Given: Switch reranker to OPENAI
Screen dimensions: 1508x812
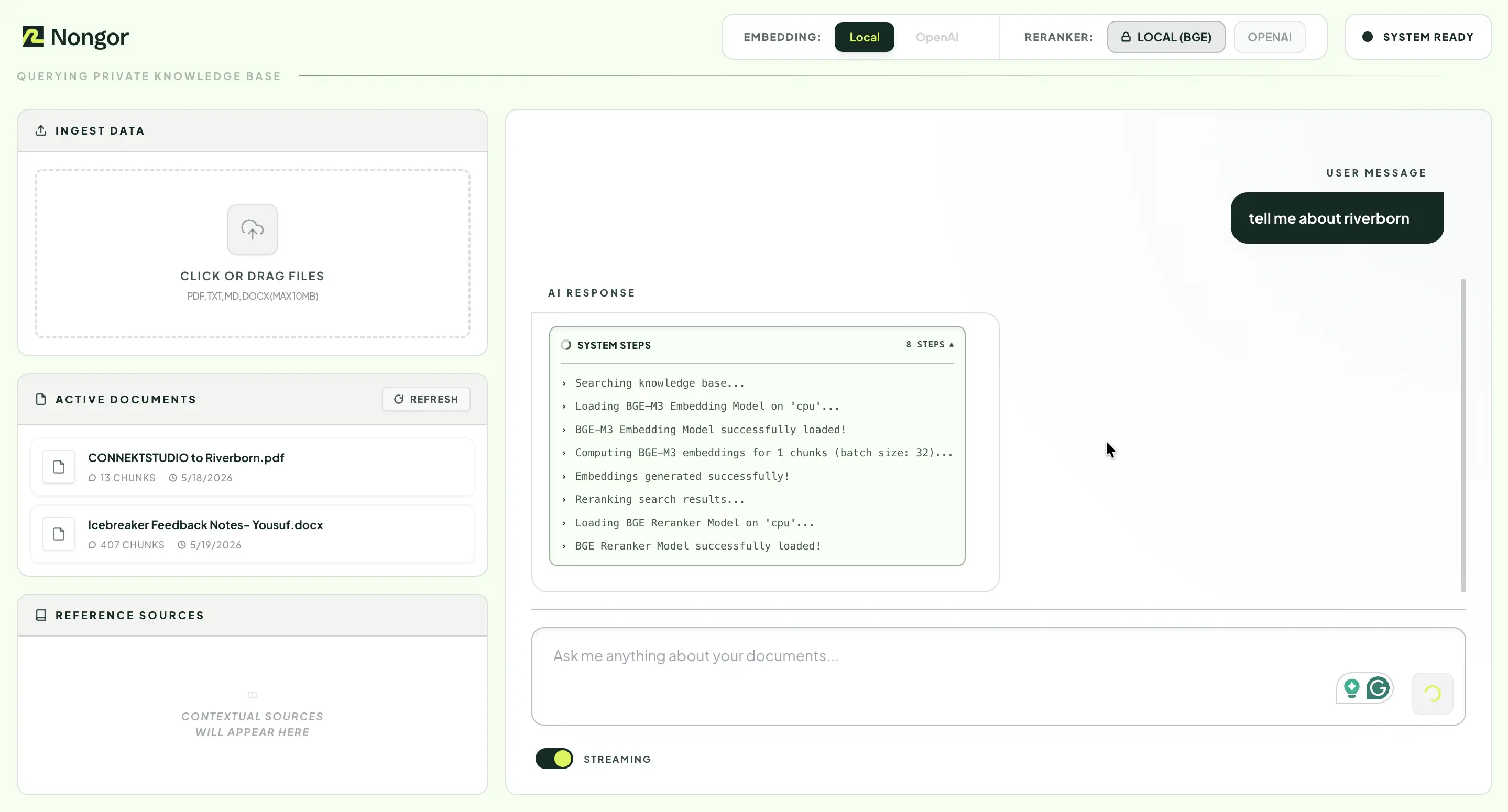Looking at the screenshot, I should click(1269, 37).
